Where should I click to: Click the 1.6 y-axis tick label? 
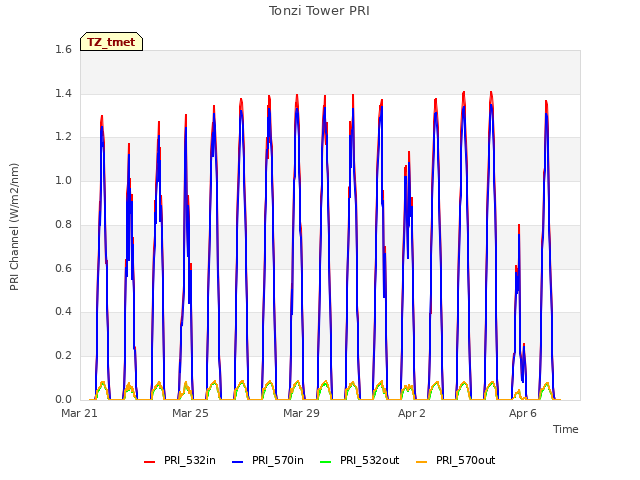pos(63,49)
